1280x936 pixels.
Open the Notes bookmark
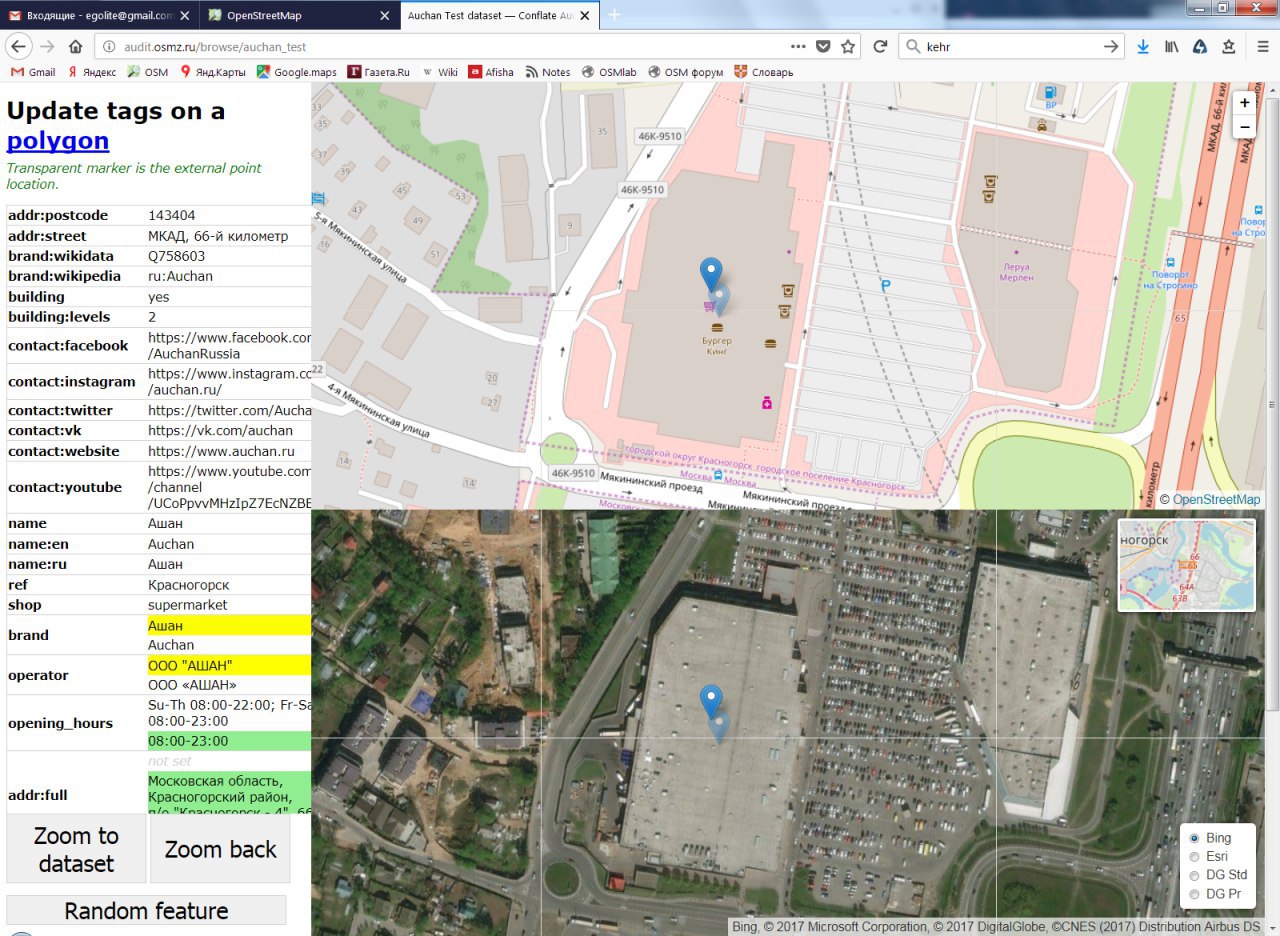click(x=548, y=72)
